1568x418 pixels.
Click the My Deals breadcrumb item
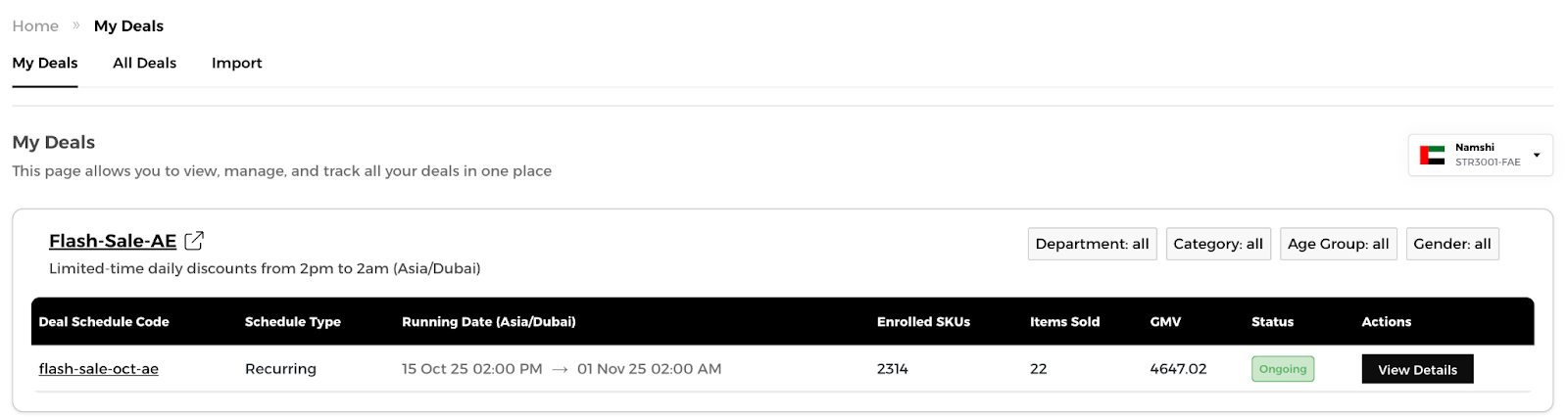coord(128,25)
